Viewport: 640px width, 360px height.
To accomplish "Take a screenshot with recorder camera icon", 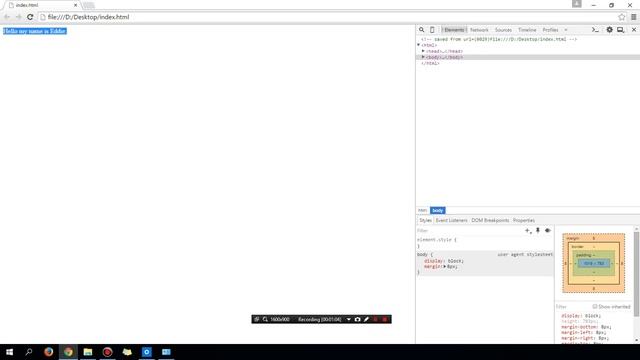I will click(358, 319).
